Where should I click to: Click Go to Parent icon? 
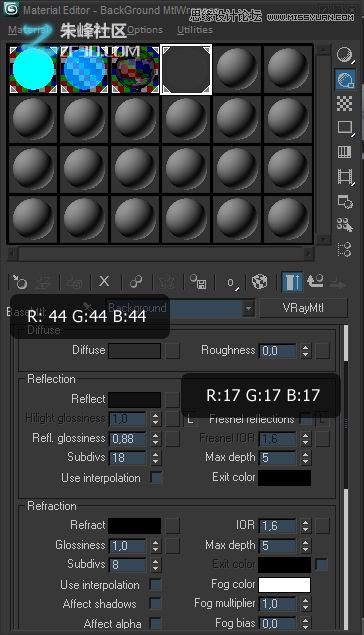pos(315,281)
